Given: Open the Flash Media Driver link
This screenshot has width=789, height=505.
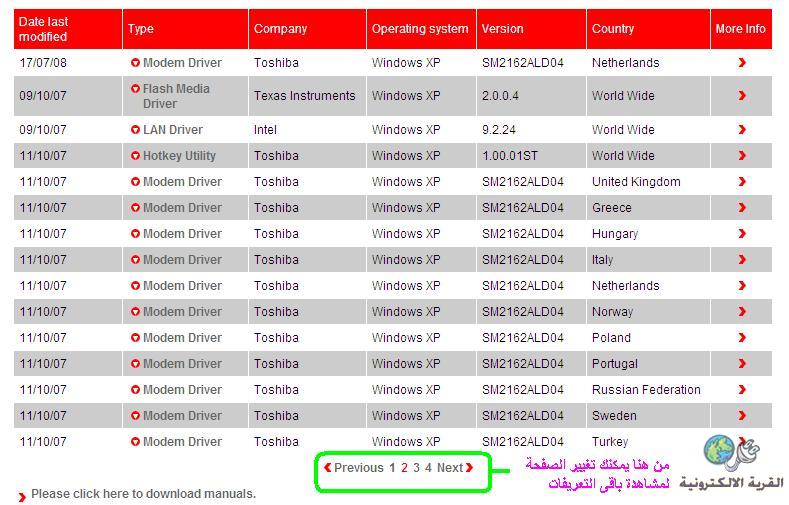Looking at the screenshot, I should tap(176, 96).
